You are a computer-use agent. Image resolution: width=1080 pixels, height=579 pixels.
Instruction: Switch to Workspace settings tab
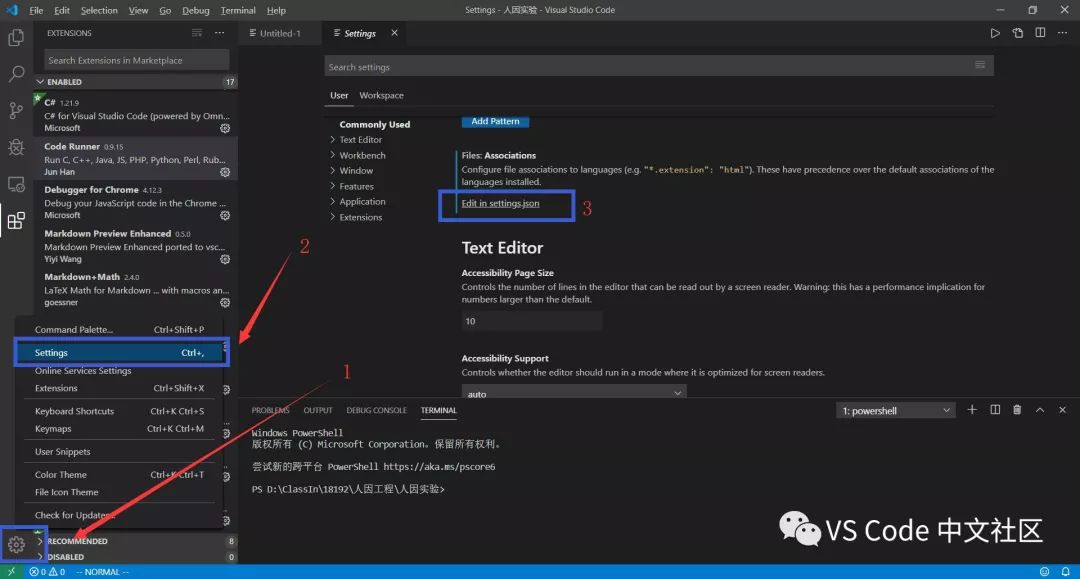[381, 95]
